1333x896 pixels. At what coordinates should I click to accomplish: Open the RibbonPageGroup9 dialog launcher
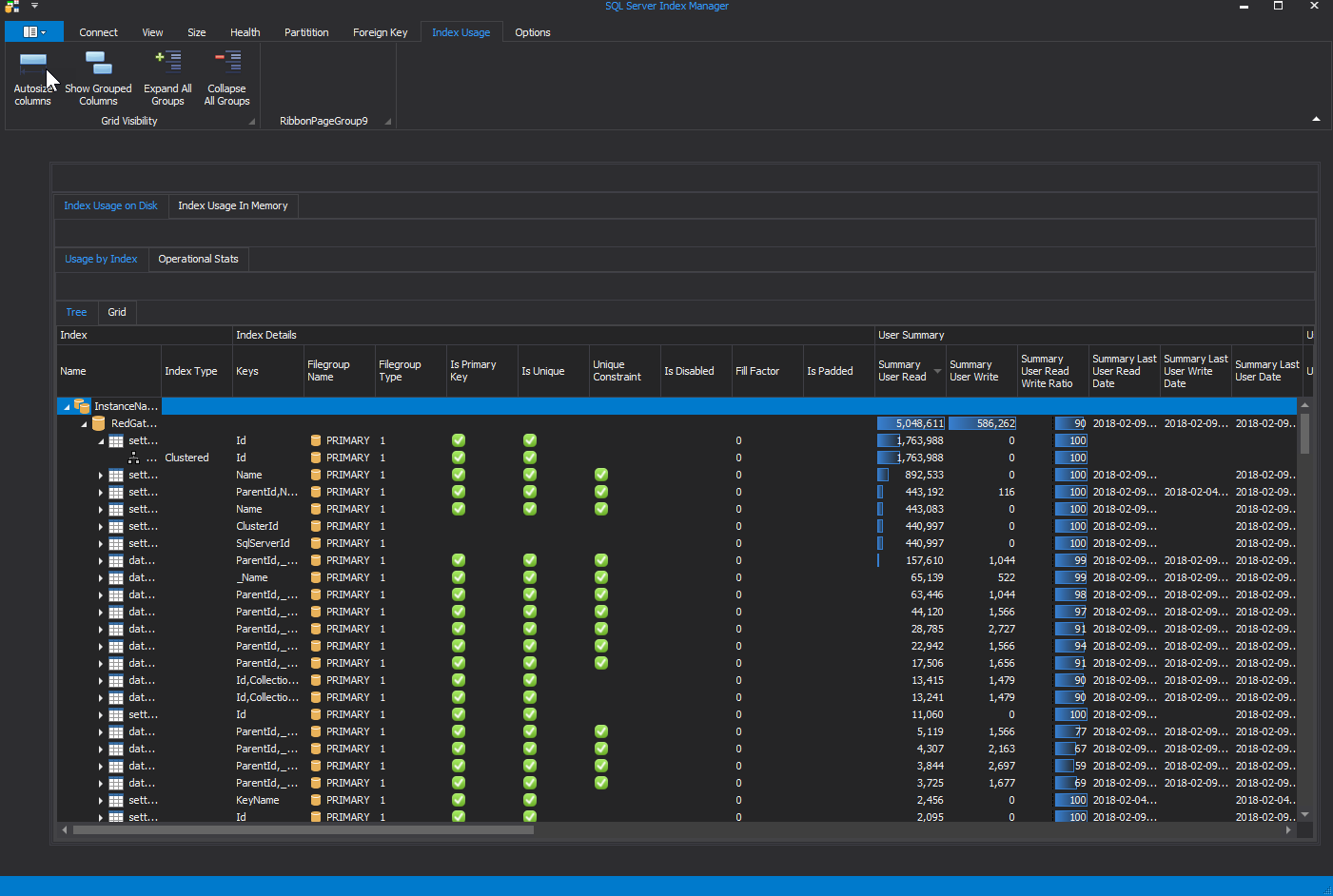[388, 121]
